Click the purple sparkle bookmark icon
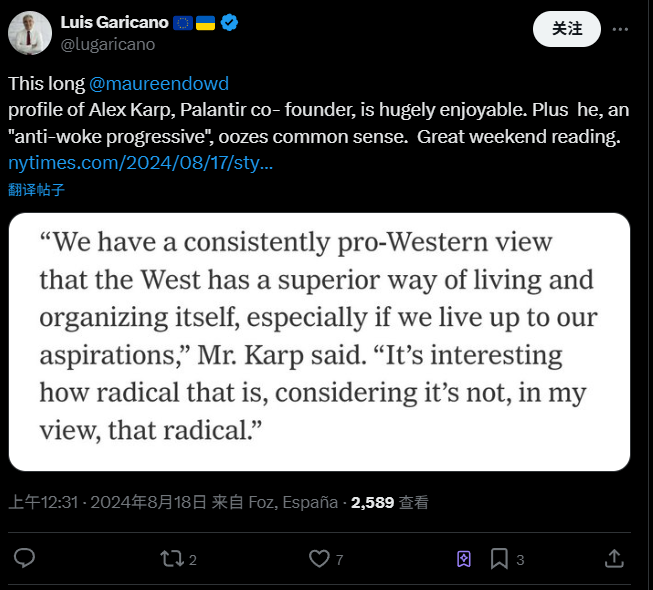 click(464, 558)
